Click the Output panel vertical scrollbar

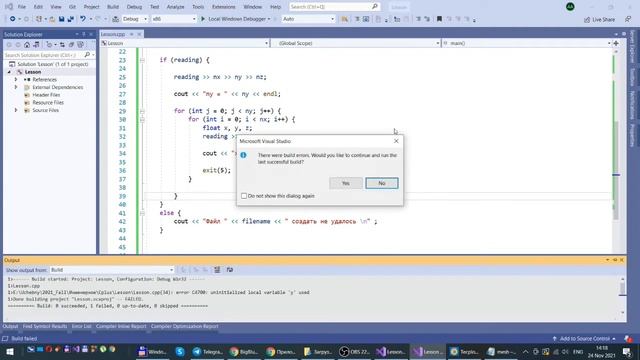click(622, 296)
